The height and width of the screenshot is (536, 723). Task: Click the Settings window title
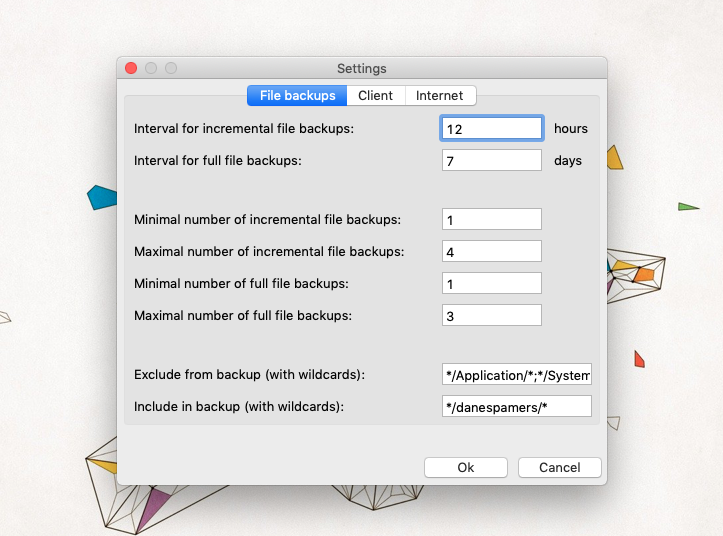click(x=362, y=69)
